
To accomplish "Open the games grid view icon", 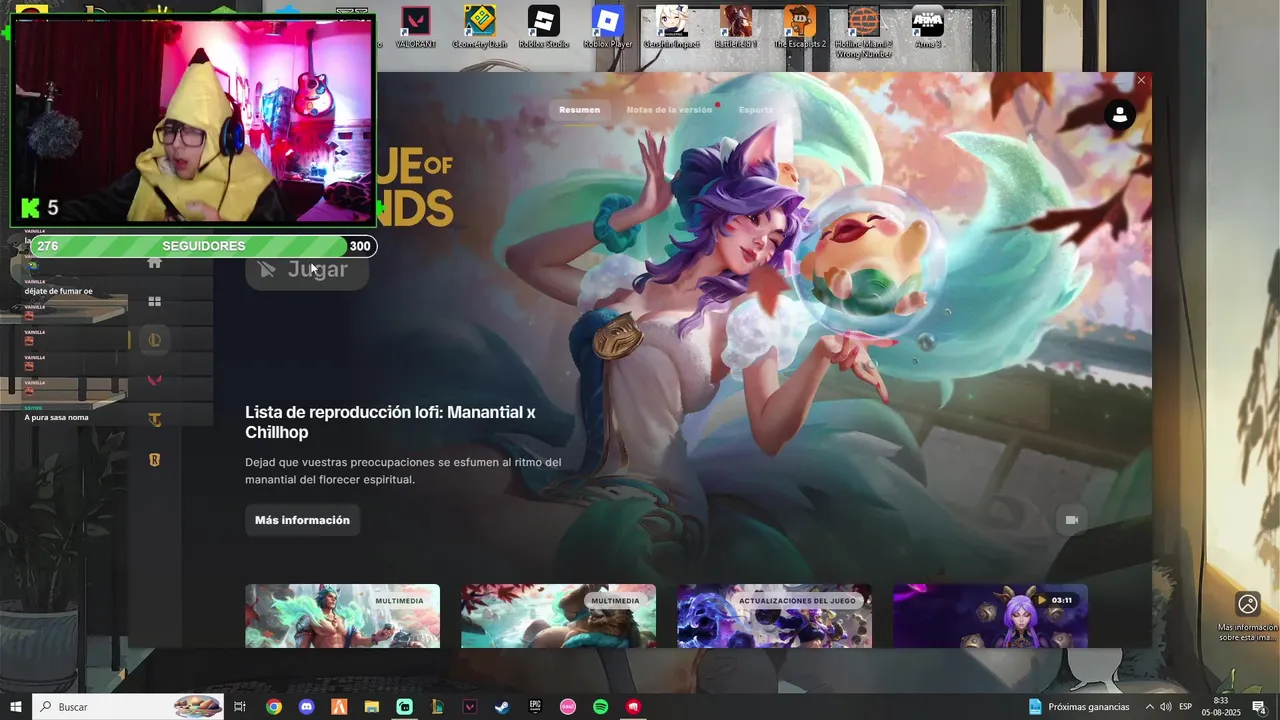I will click(154, 301).
